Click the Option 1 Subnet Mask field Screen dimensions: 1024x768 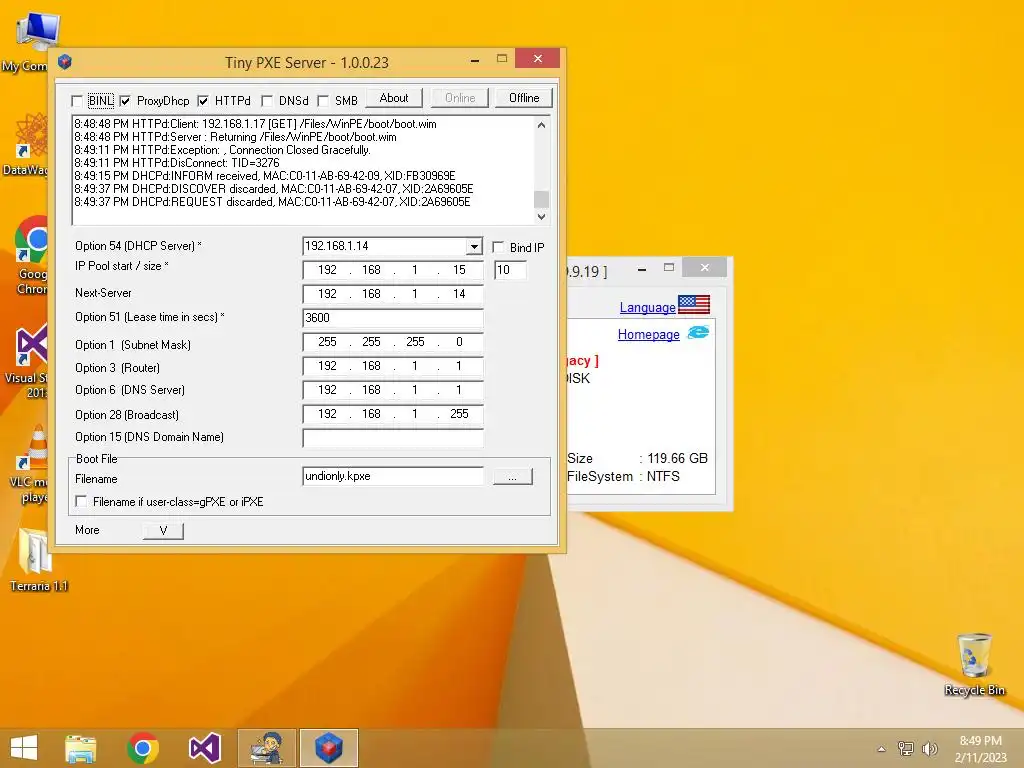point(393,342)
